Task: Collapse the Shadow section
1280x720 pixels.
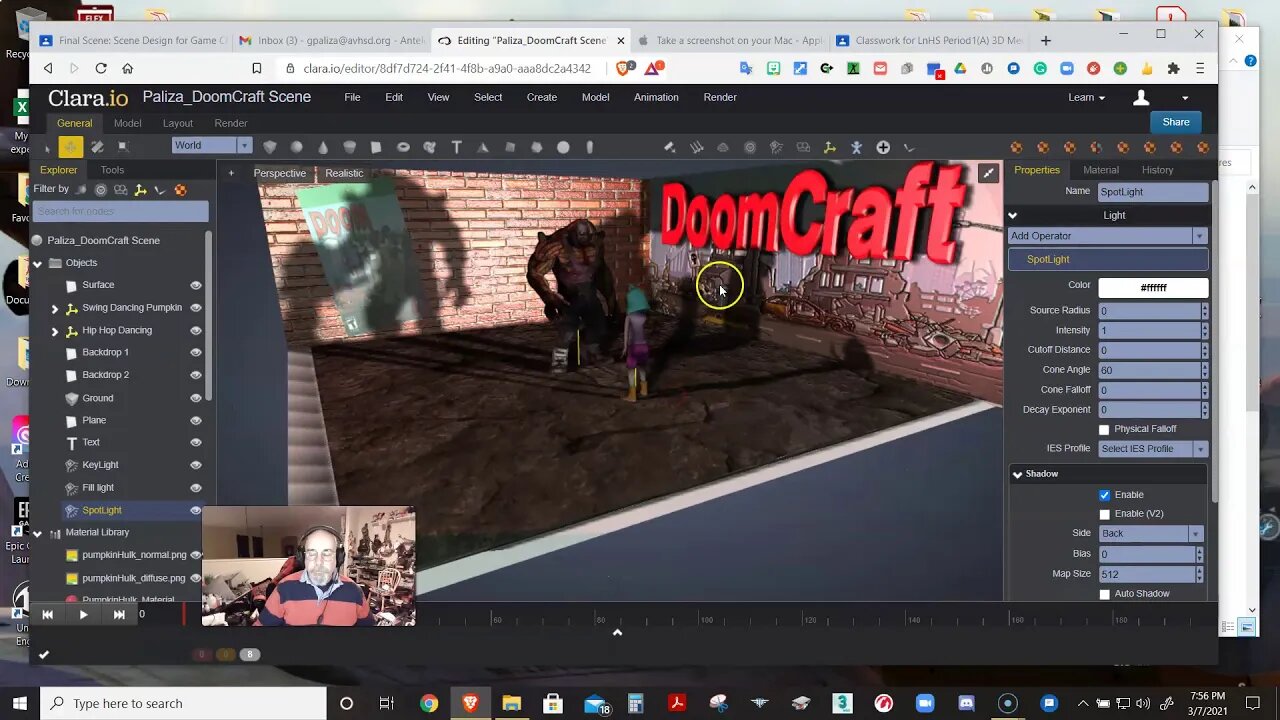Action: (x=1017, y=474)
